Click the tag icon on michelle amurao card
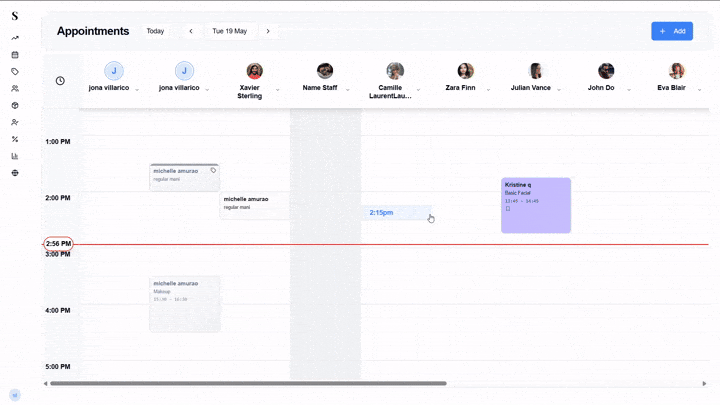This screenshot has height=405, width=720. tap(213, 170)
